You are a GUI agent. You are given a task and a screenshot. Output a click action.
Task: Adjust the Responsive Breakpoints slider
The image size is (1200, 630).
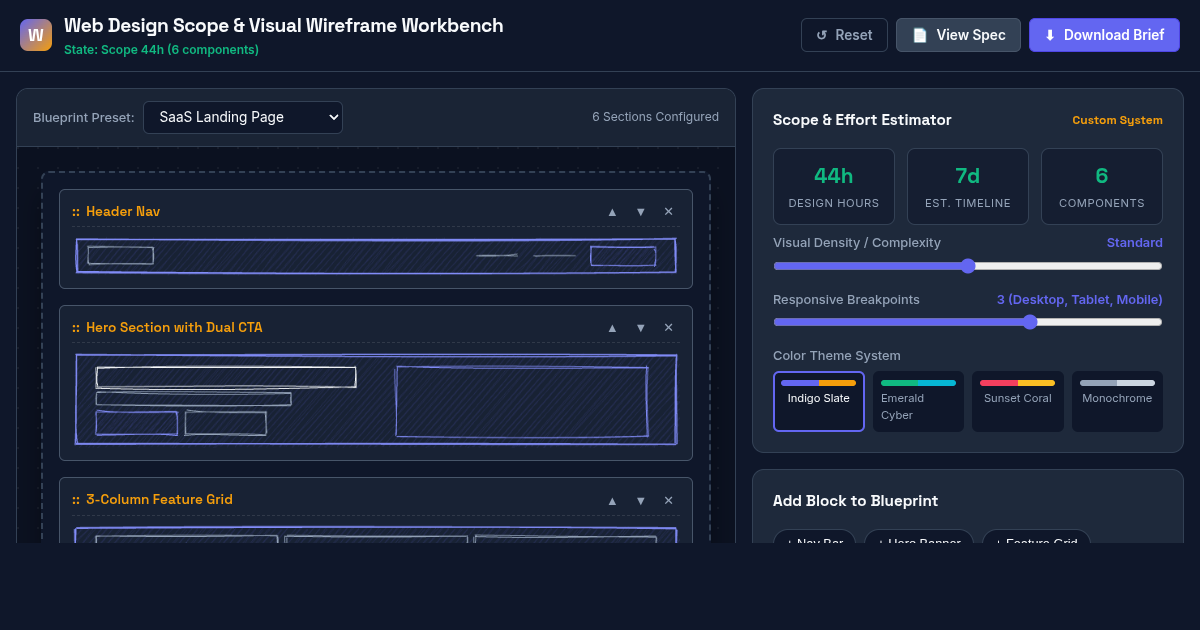pos(968,322)
